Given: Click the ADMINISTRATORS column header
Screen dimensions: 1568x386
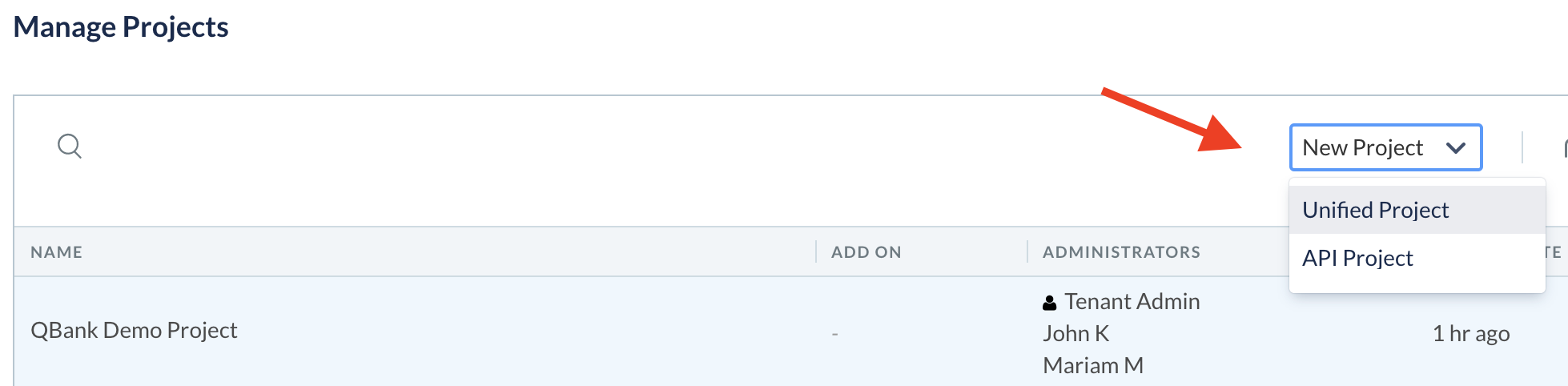Looking at the screenshot, I should (x=1121, y=252).
